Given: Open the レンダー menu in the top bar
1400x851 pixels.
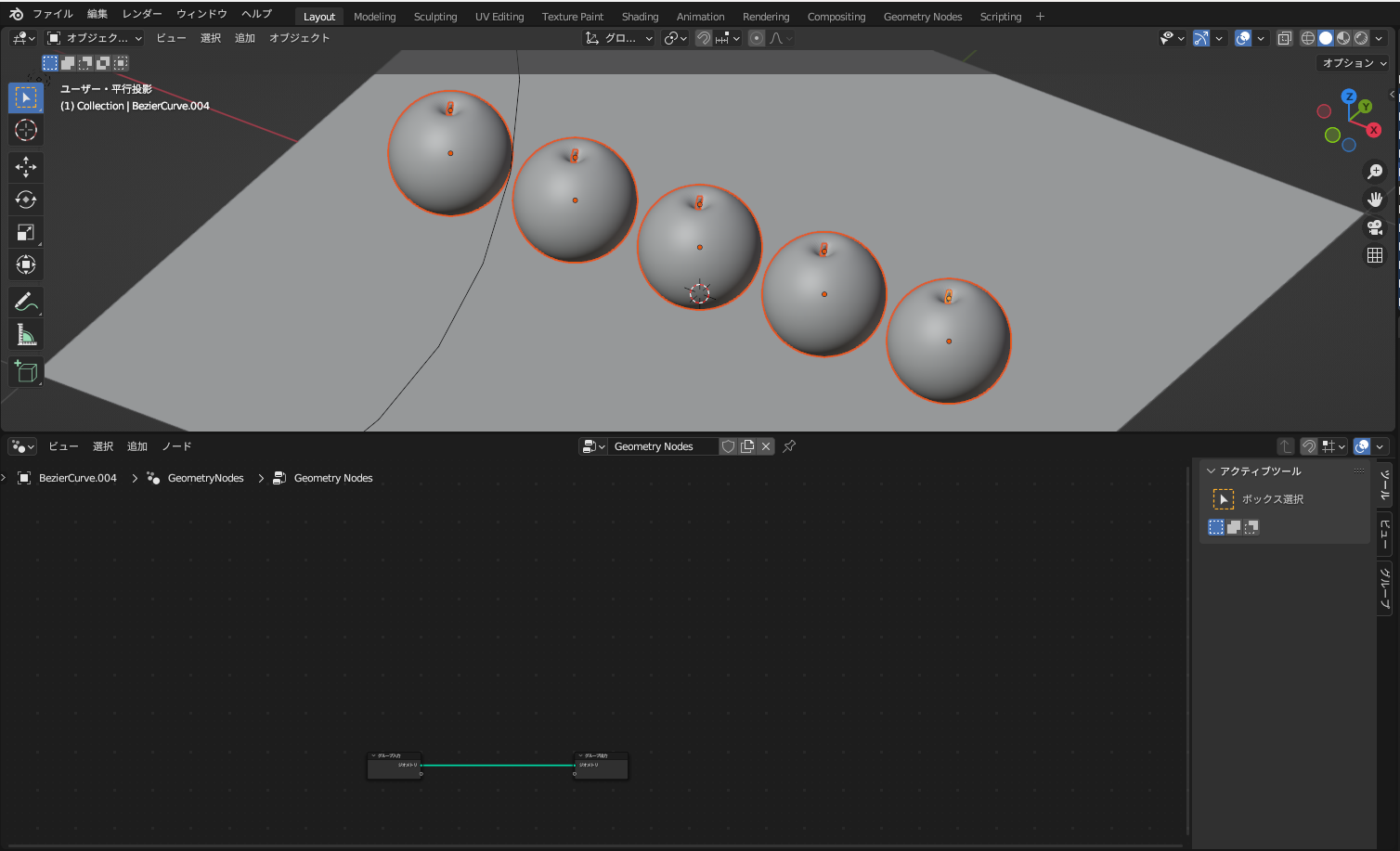Looking at the screenshot, I should pyautogui.click(x=141, y=14).
